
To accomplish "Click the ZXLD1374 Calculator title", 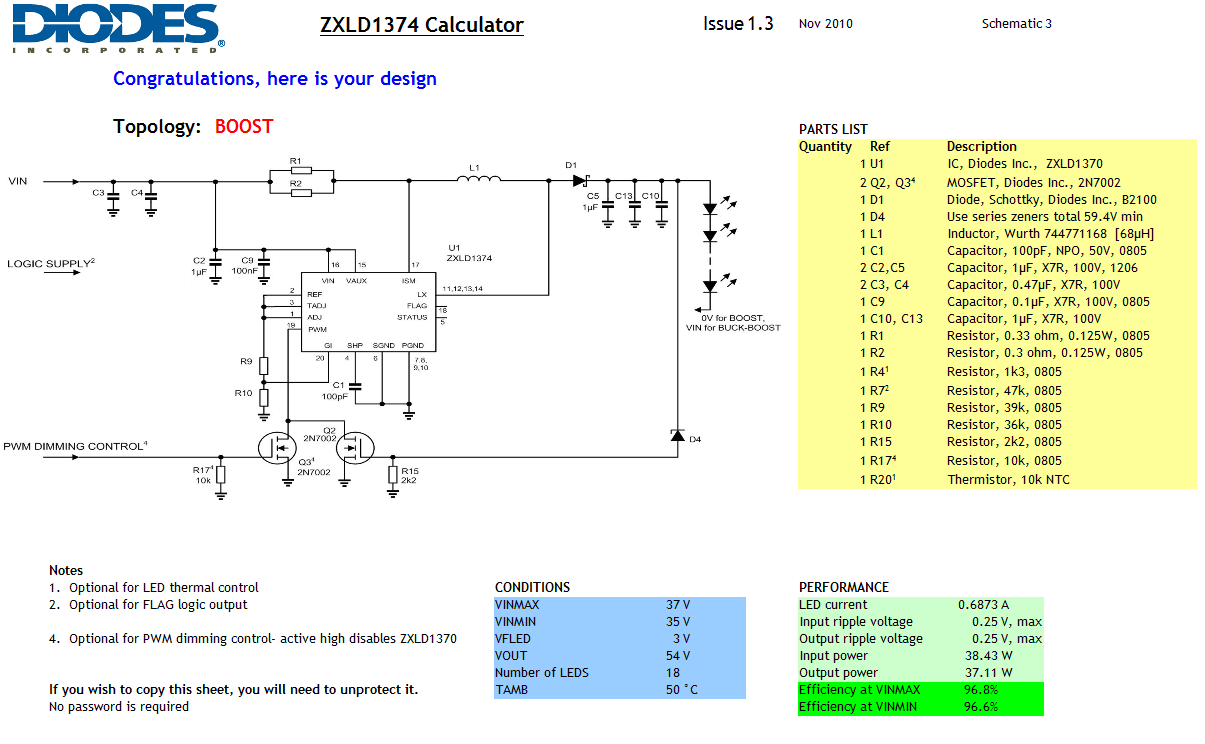I will tap(422, 25).
